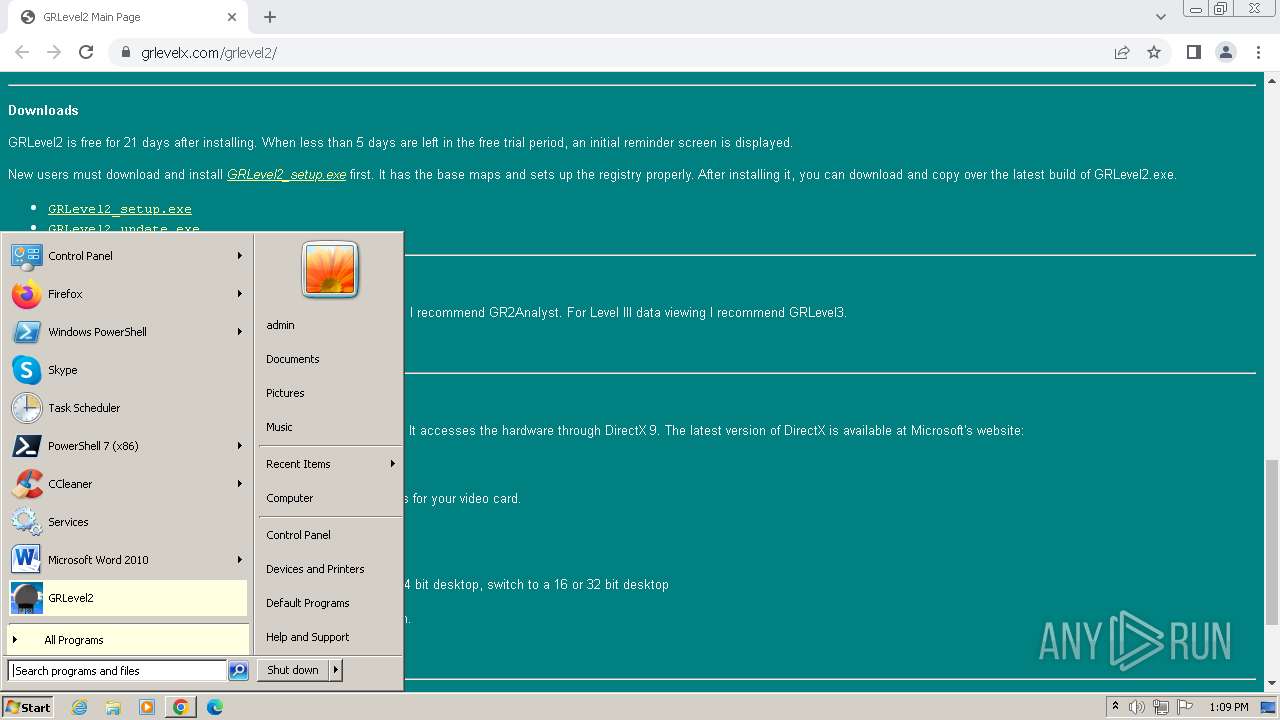
Task: Expand Control Panel submenu arrow
Action: pos(240,256)
